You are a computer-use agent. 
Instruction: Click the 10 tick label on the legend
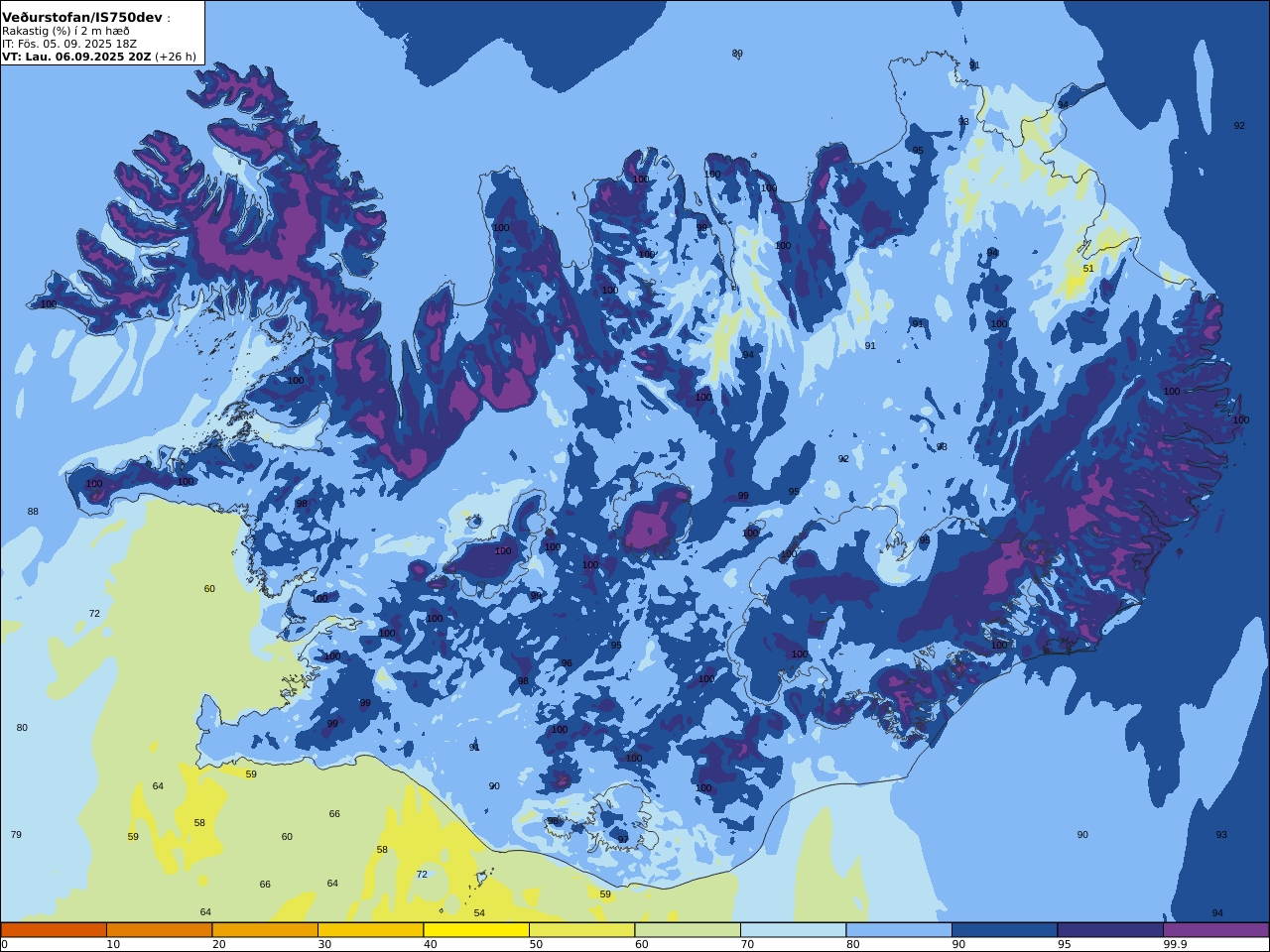tap(113, 944)
